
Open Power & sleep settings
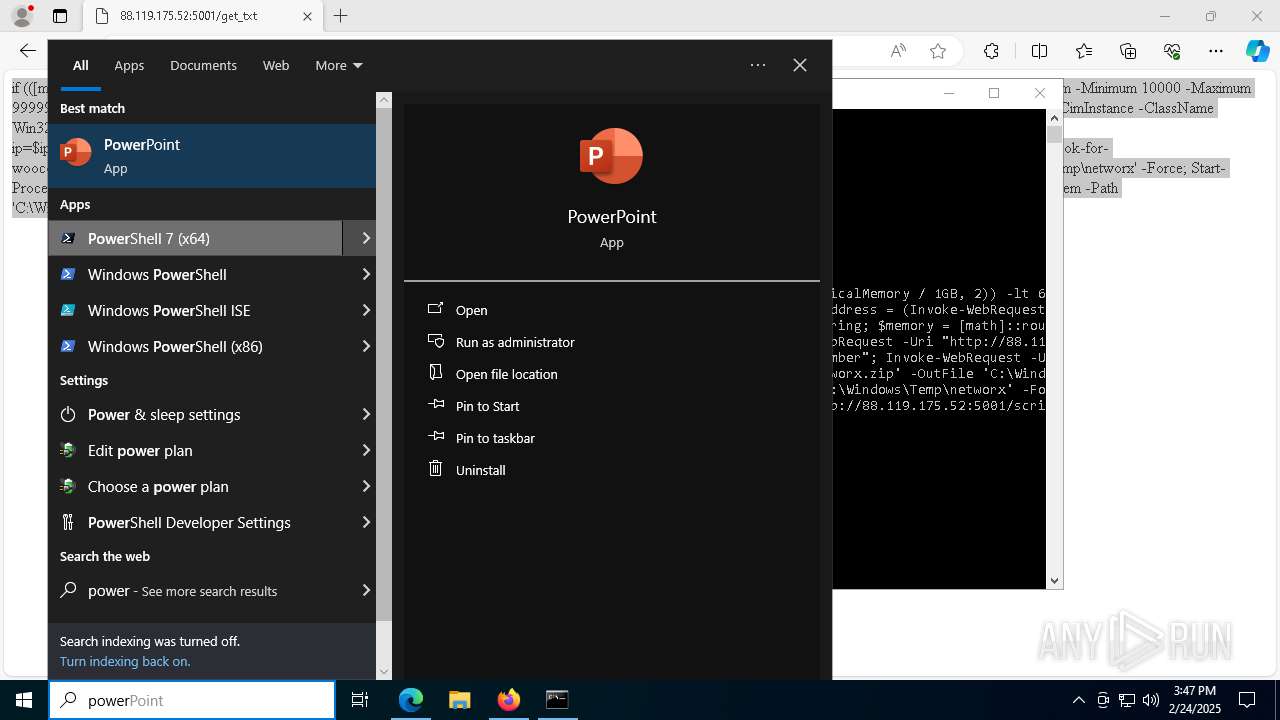[195, 414]
